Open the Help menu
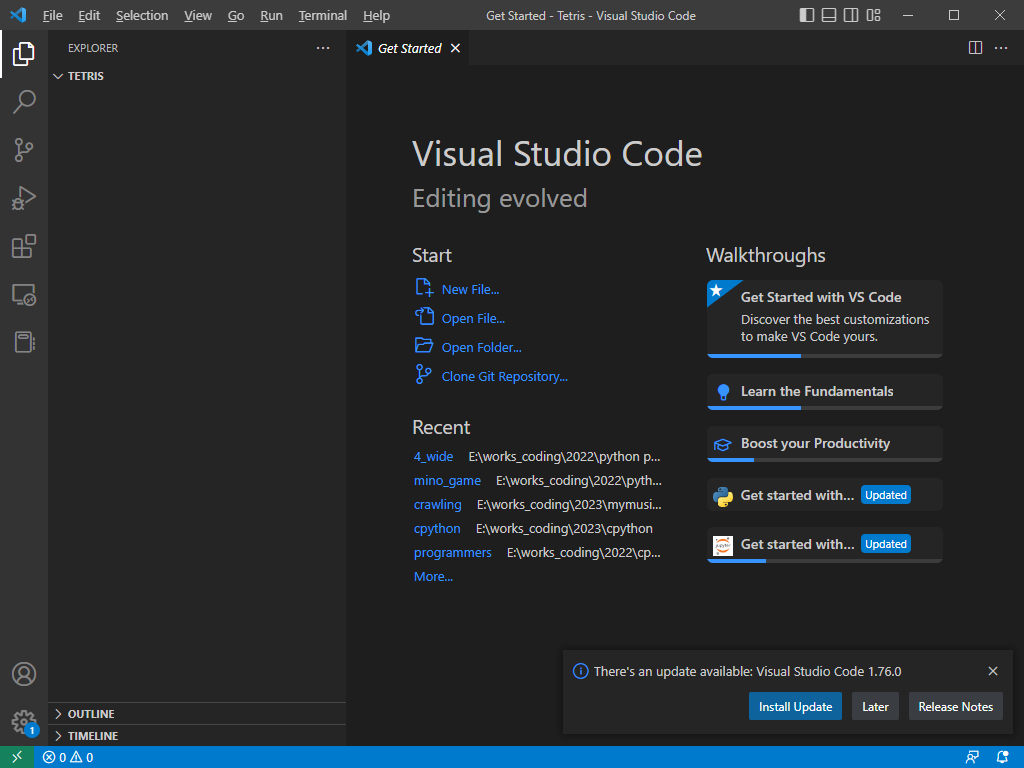 pos(376,15)
